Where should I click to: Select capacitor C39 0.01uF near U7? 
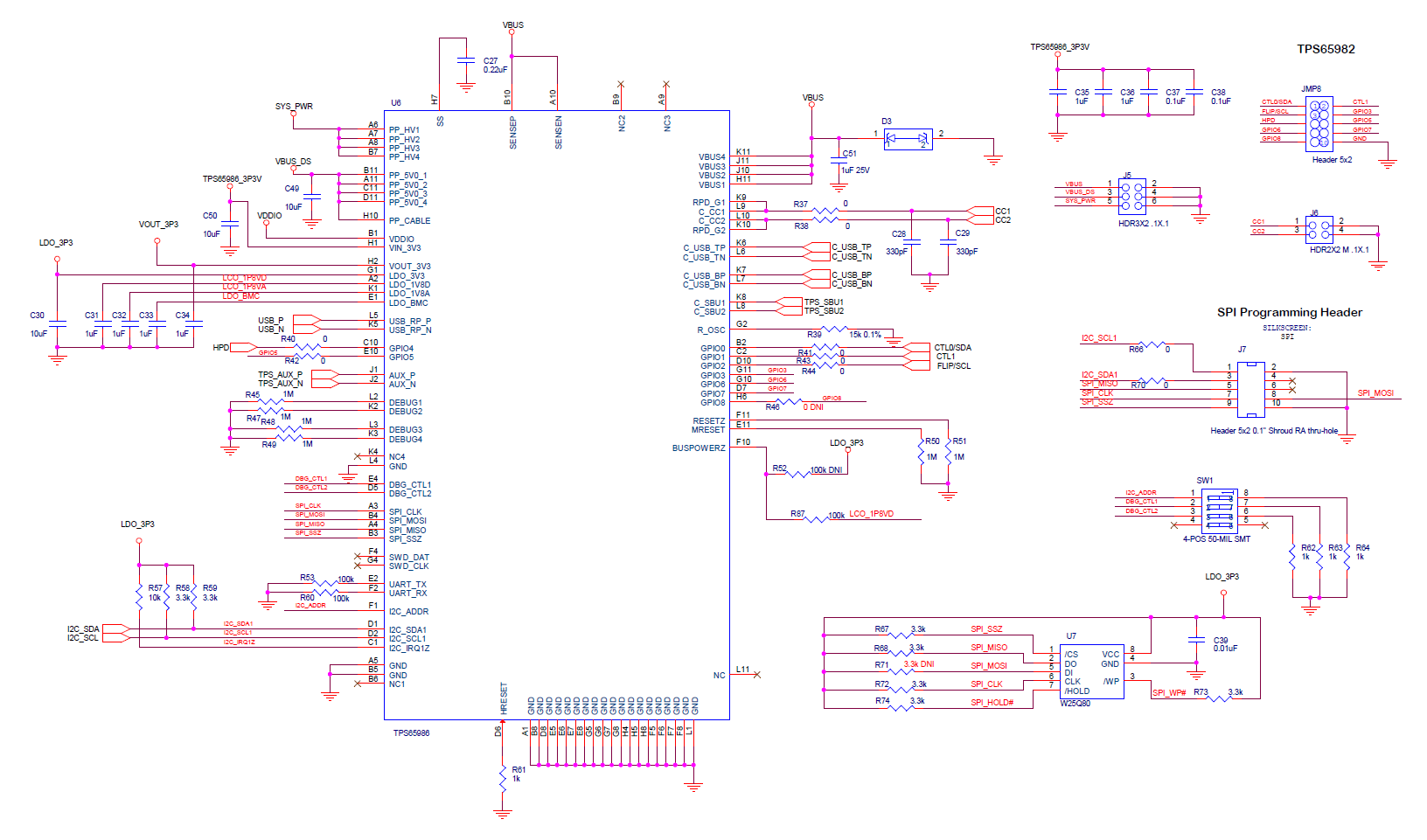(x=1197, y=641)
